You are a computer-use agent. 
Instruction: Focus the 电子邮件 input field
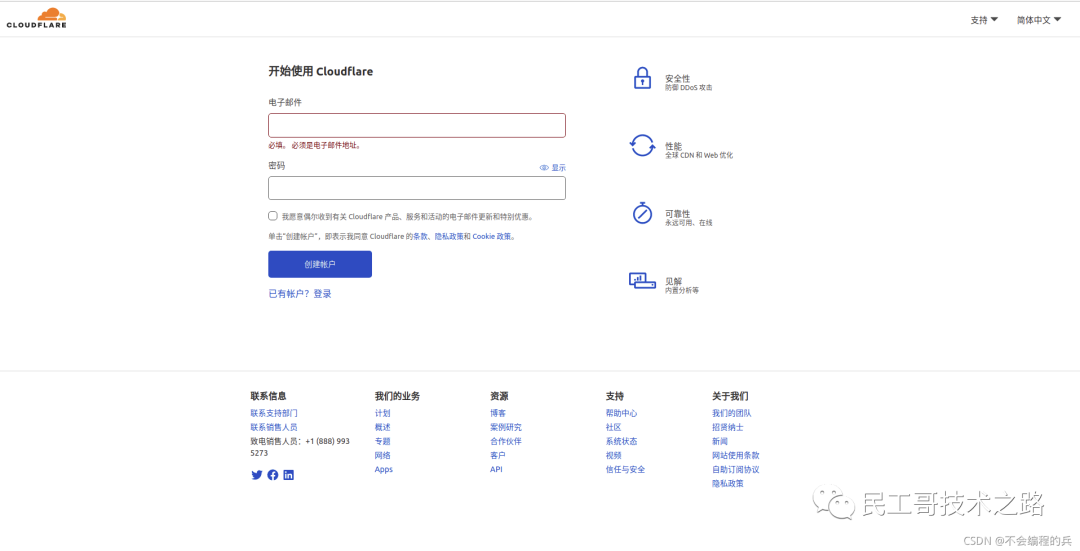coord(416,125)
